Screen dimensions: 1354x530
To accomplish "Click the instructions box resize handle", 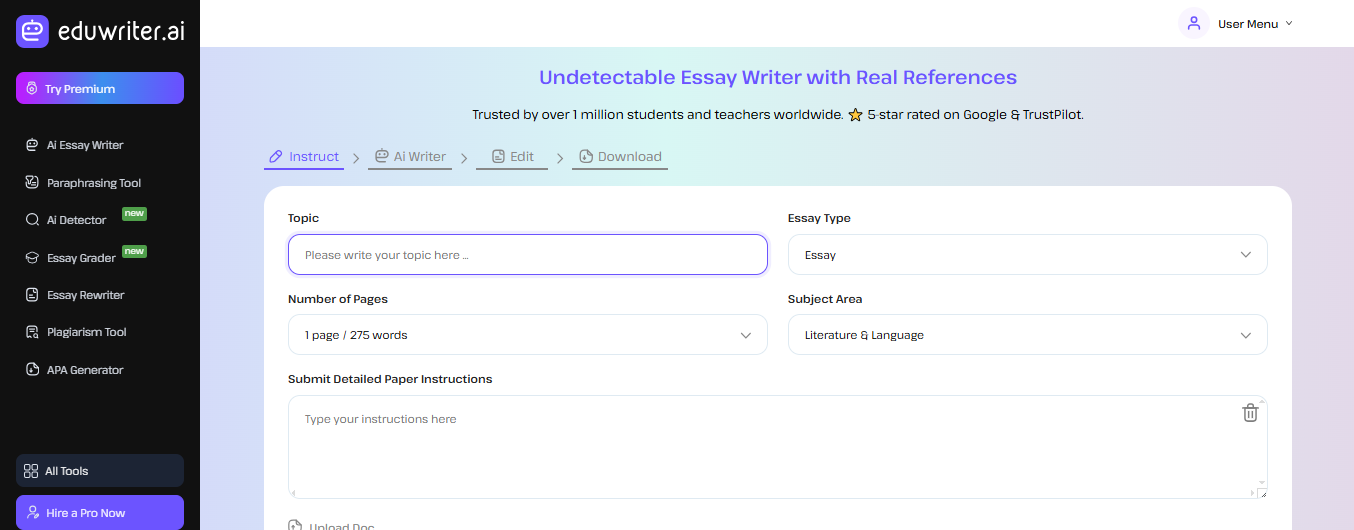I will (1262, 493).
